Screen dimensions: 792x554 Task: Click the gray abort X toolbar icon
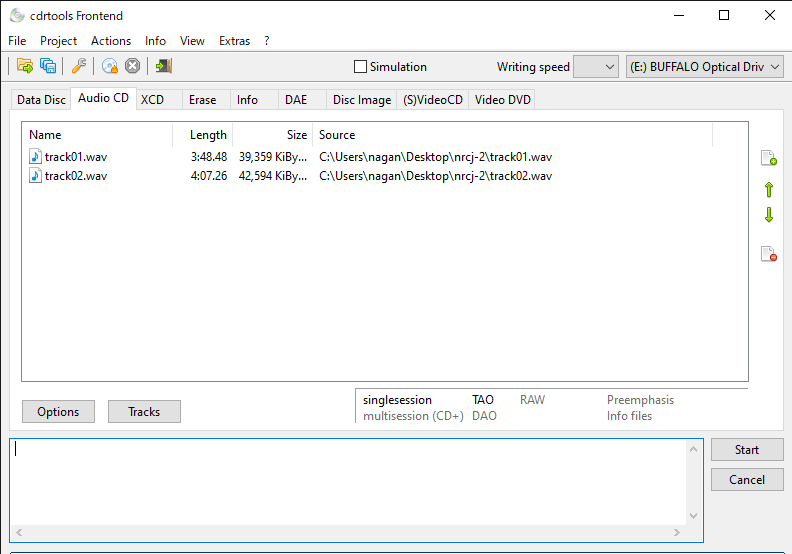tap(132, 66)
